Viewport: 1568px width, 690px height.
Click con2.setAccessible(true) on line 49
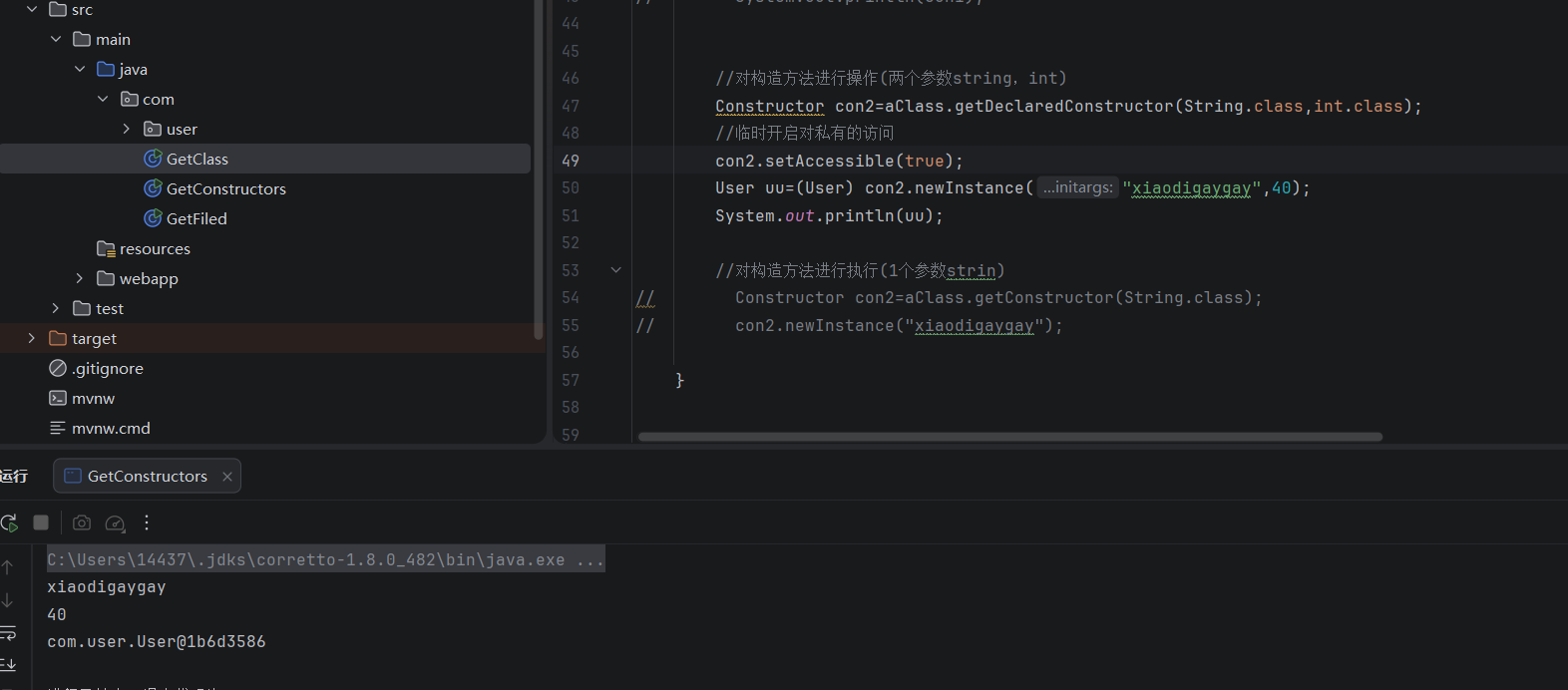pyautogui.click(x=839, y=161)
